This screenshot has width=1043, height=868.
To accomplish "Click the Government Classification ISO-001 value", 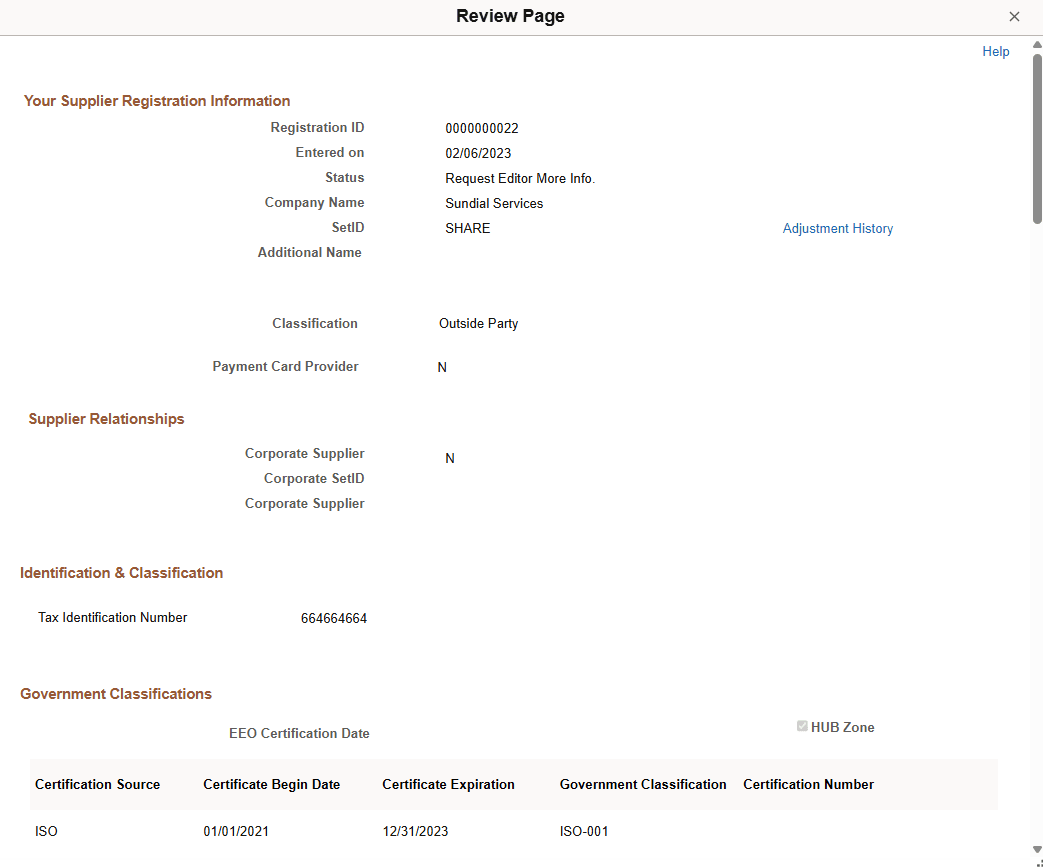I will tap(584, 831).
